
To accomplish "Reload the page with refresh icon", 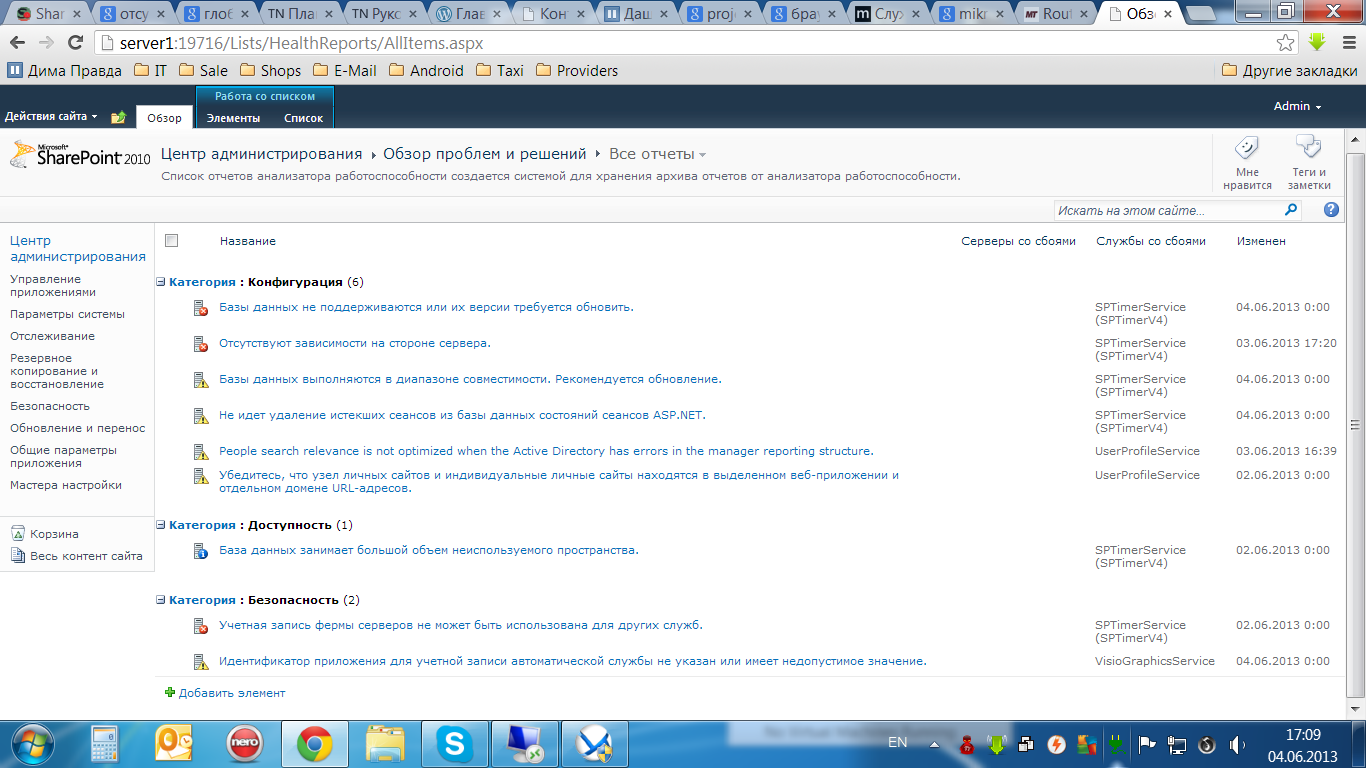I will pos(75,43).
